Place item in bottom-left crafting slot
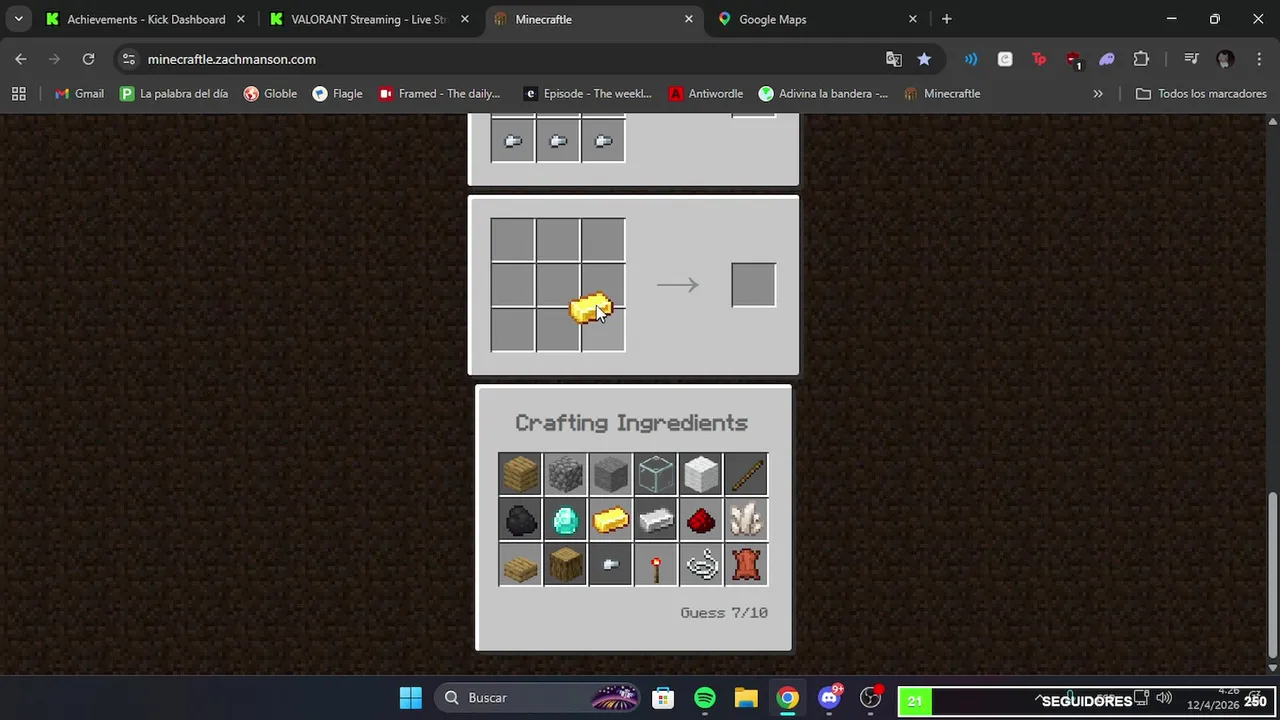Image resolution: width=1280 pixels, height=720 pixels. (512, 330)
